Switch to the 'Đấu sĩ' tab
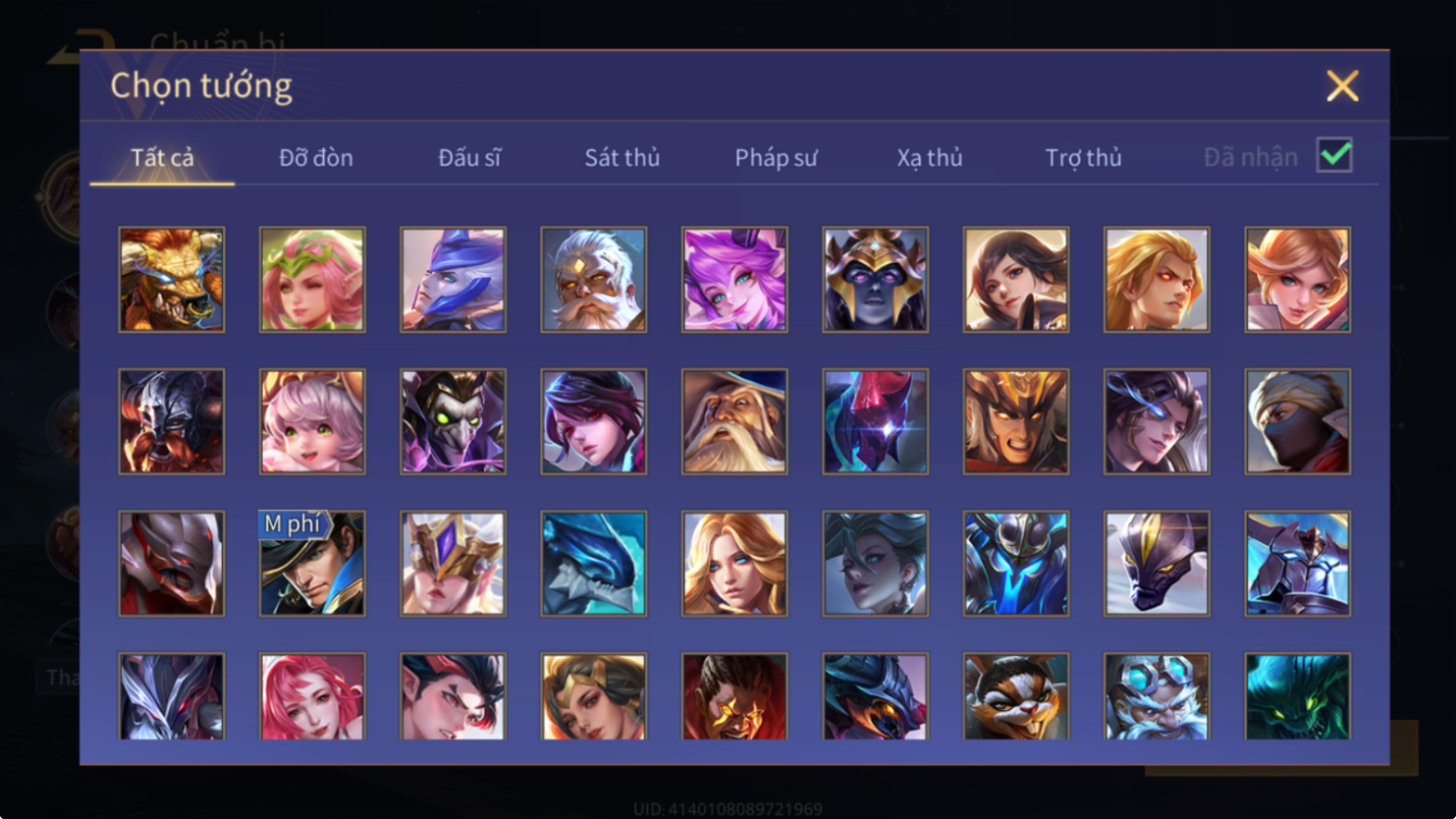 tap(469, 157)
